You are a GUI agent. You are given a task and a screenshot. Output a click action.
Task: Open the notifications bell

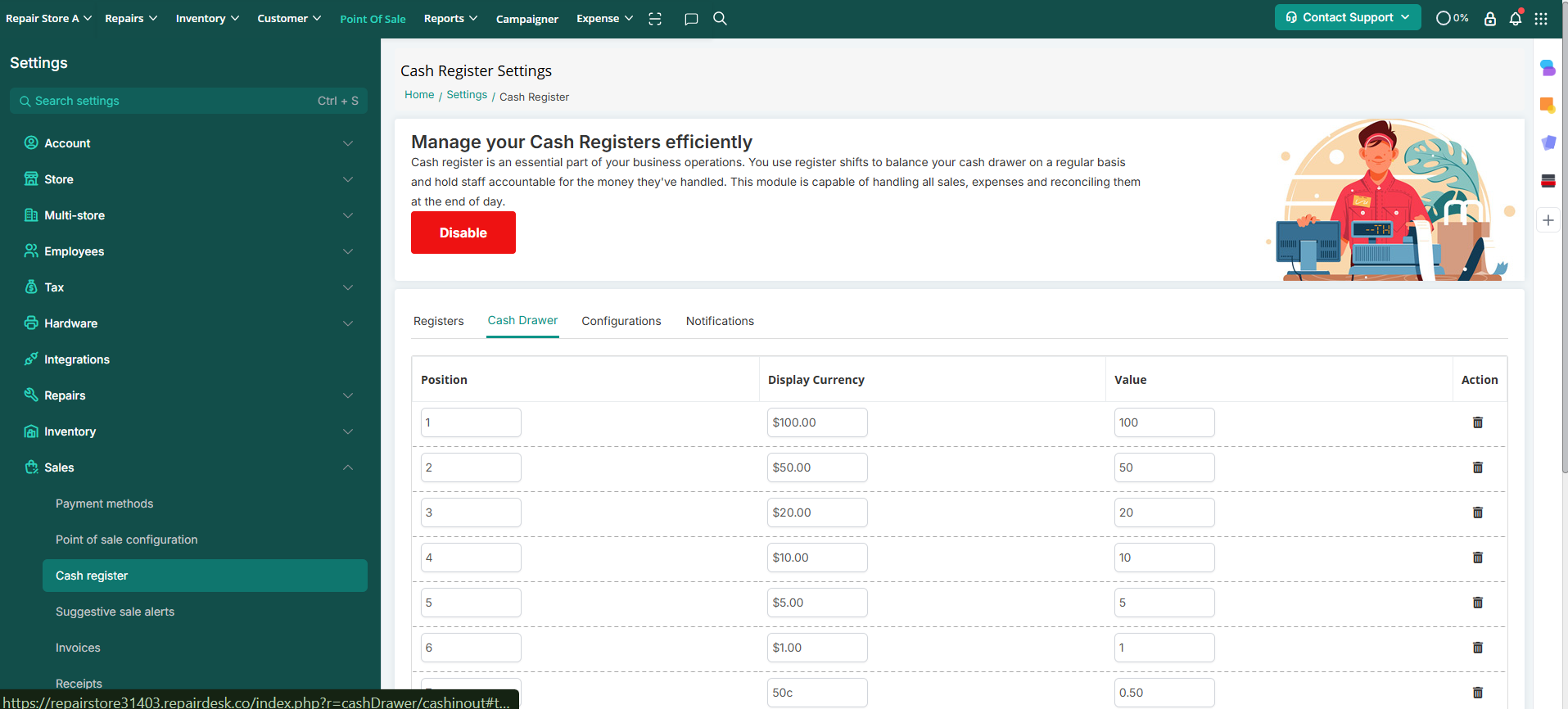pyautogui.click(x=1516, y=18)
